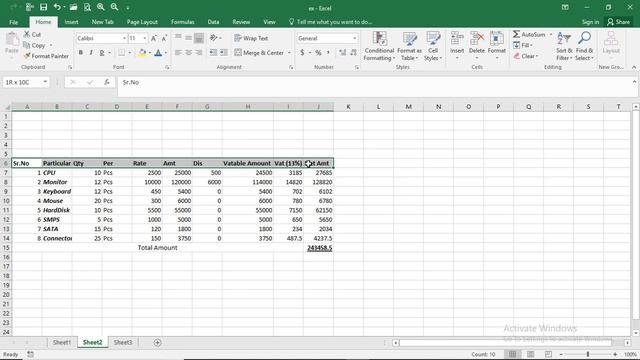Undo the last action
Viewport: 640px width, 360px height.
[x=57, y=7]
